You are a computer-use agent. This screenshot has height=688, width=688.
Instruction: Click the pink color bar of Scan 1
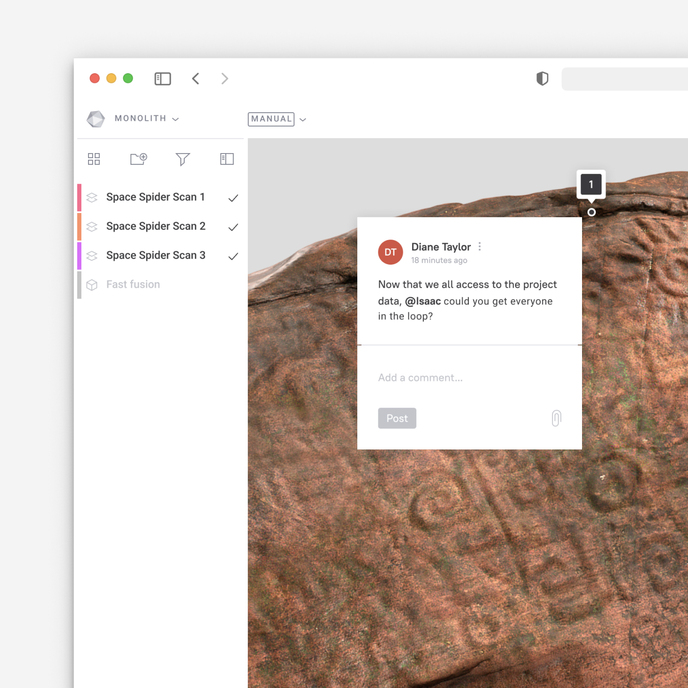pyautogui.click(x=79, y=197)
